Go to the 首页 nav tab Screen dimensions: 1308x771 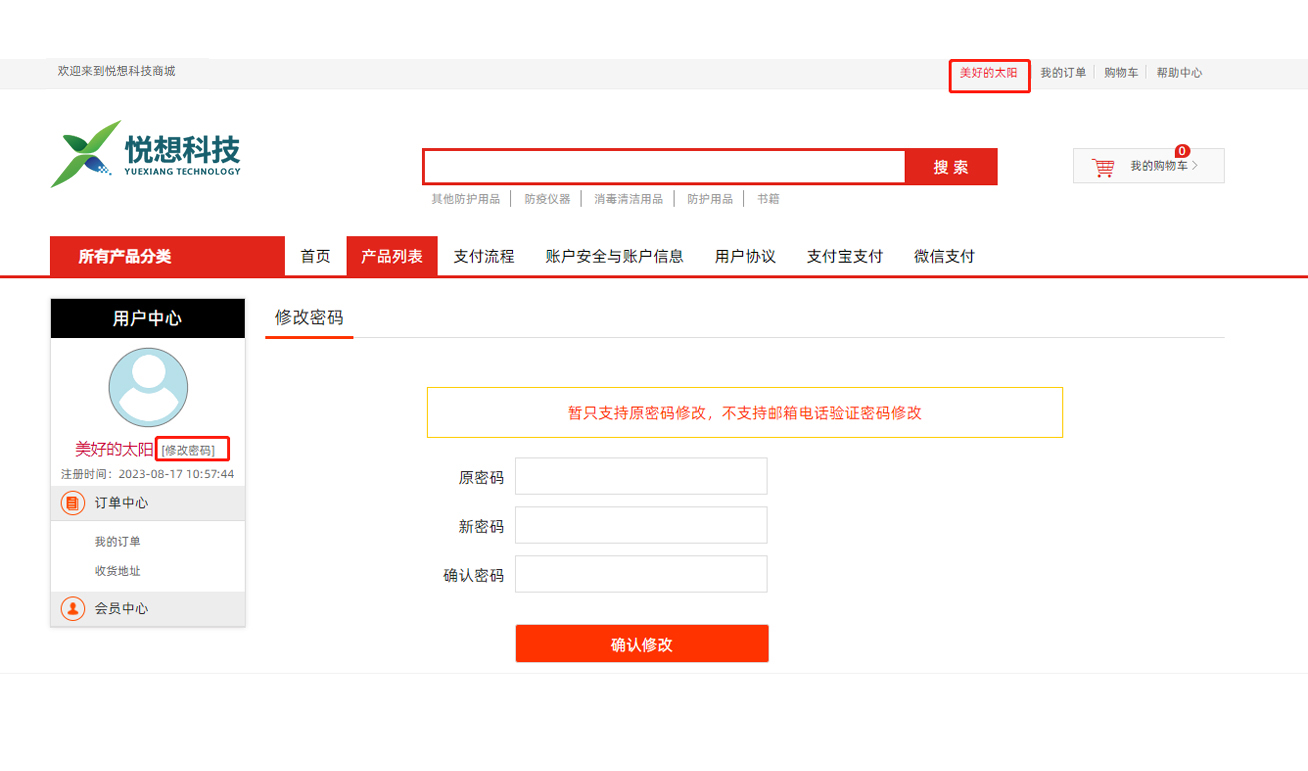tap(315, 256)
